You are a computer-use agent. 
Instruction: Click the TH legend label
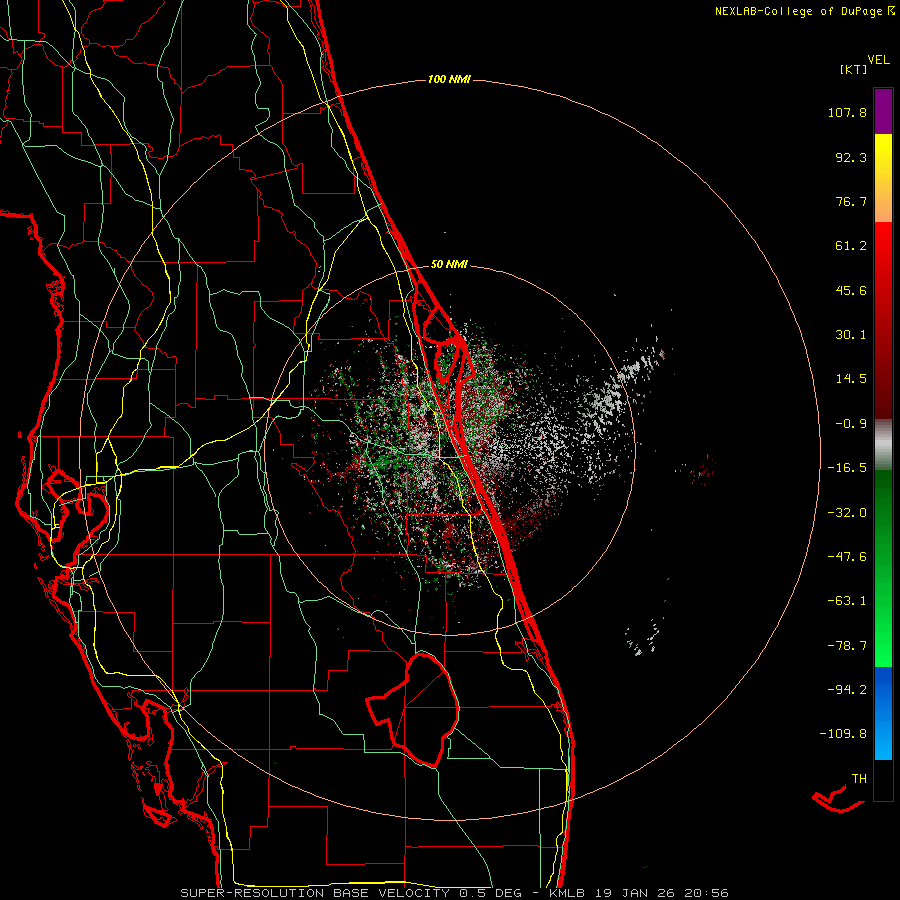click(x=859, y=779)
